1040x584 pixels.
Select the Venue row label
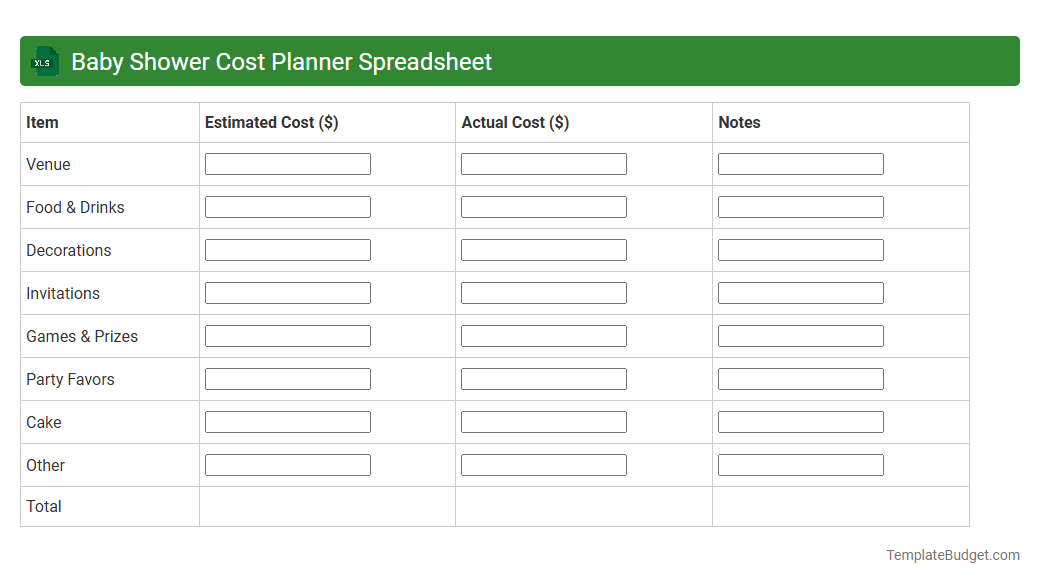click(48, 164)
